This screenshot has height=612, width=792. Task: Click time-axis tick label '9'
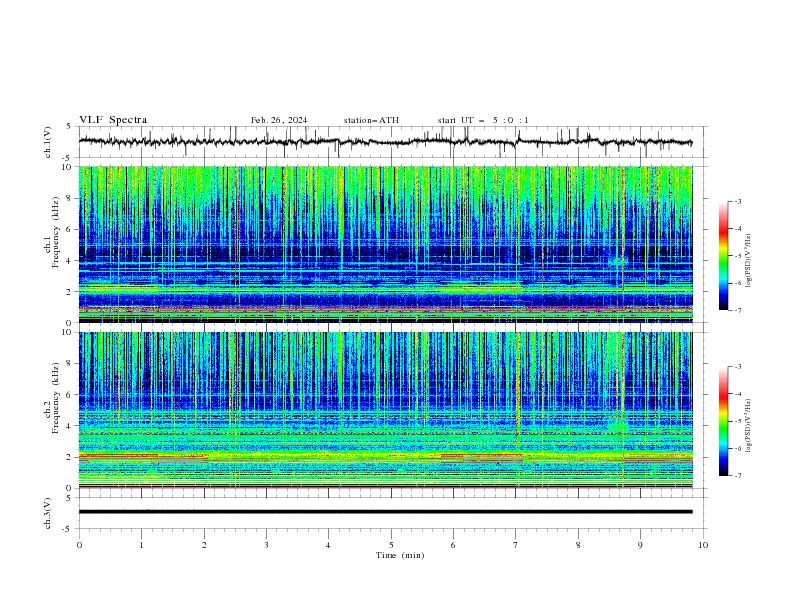640,545
